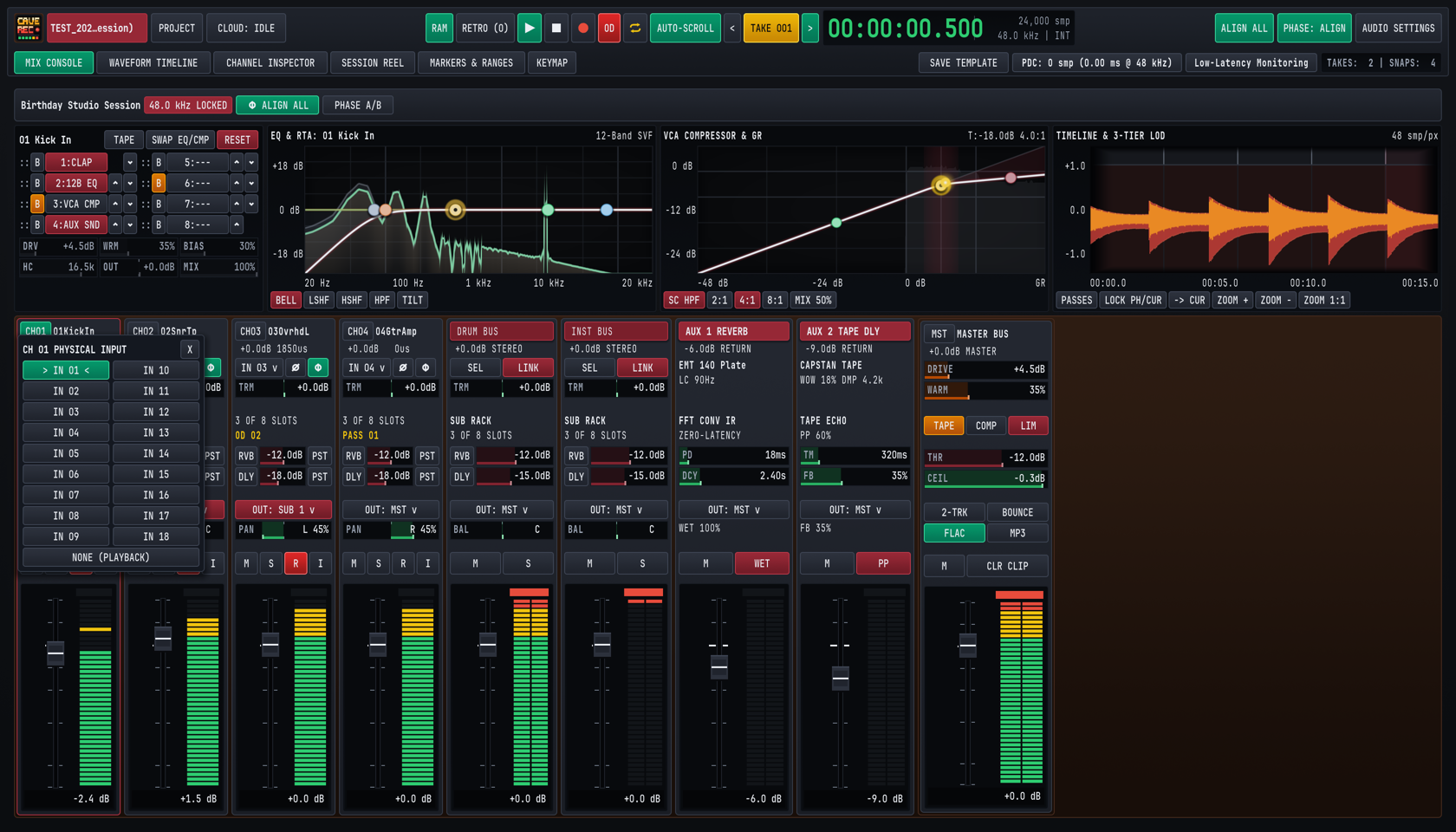Open AUX 1 REVERB OUT: MST dropdown

pos(734,510)
